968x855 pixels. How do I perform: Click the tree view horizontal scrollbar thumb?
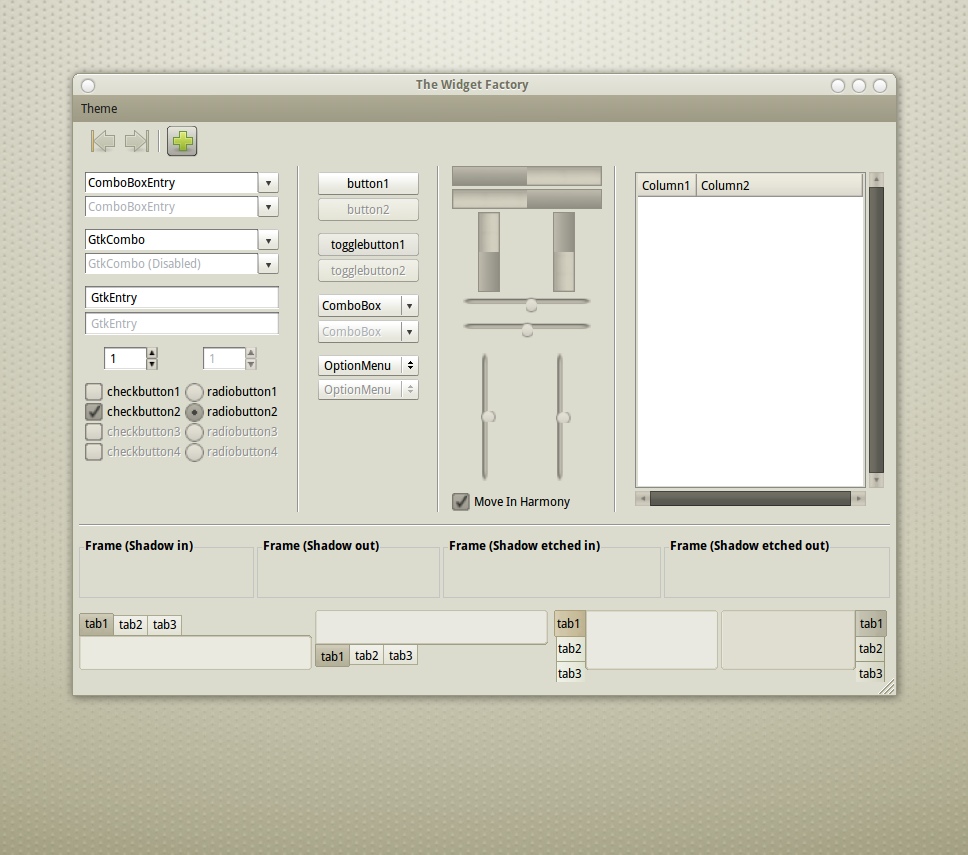point(750,498)
